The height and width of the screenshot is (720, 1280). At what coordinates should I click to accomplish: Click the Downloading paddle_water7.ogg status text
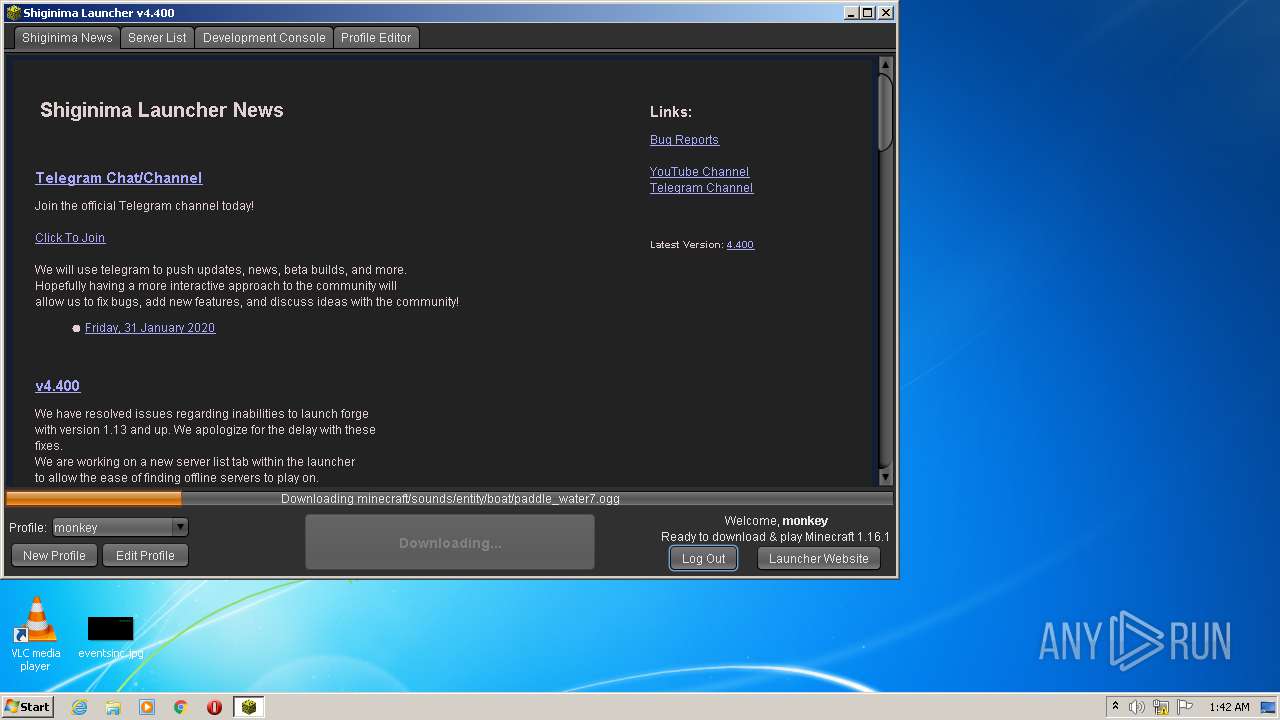click(x=450, y=499)
